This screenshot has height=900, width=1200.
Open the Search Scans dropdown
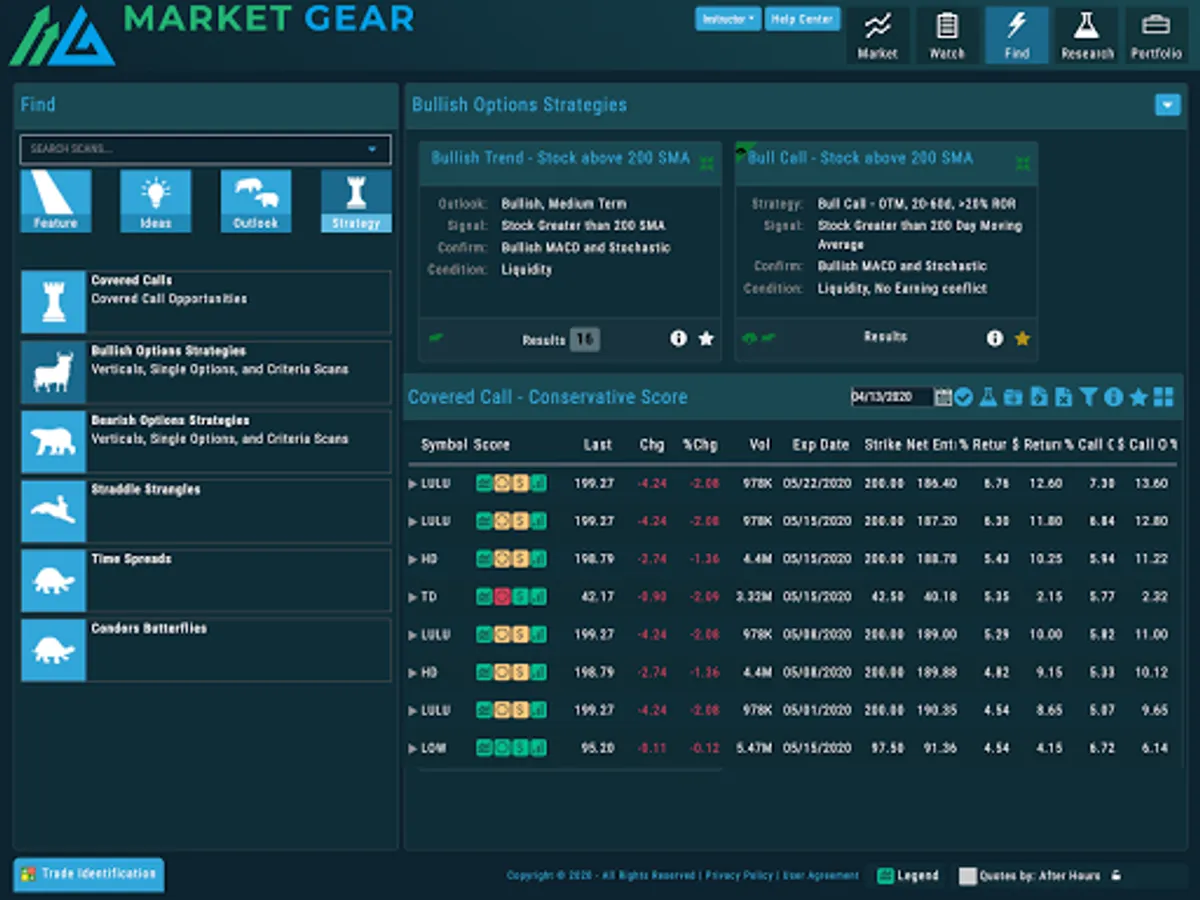[372, 149]
